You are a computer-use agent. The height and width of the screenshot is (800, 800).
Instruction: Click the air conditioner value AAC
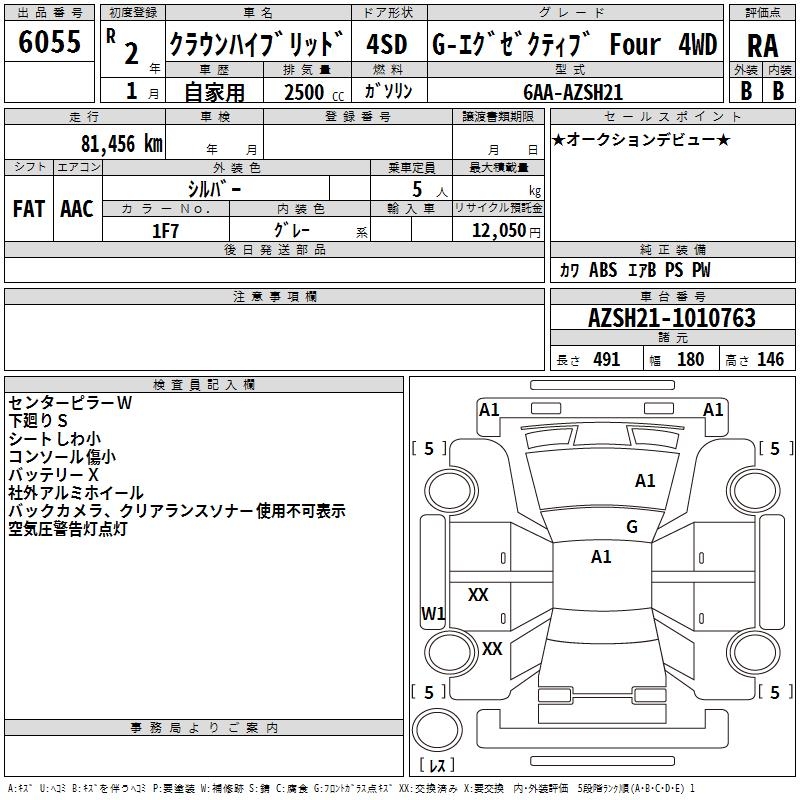click(77, 209)
